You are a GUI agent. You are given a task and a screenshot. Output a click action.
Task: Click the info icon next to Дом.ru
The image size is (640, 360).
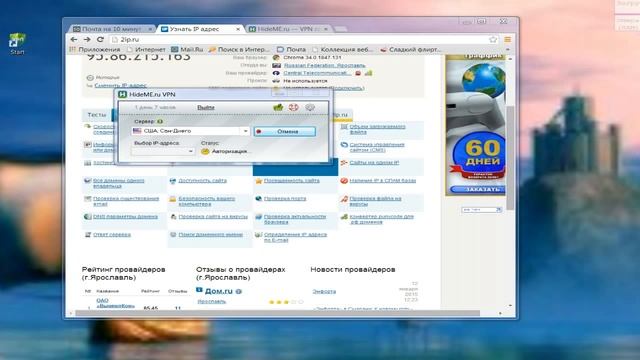(239, 291)
